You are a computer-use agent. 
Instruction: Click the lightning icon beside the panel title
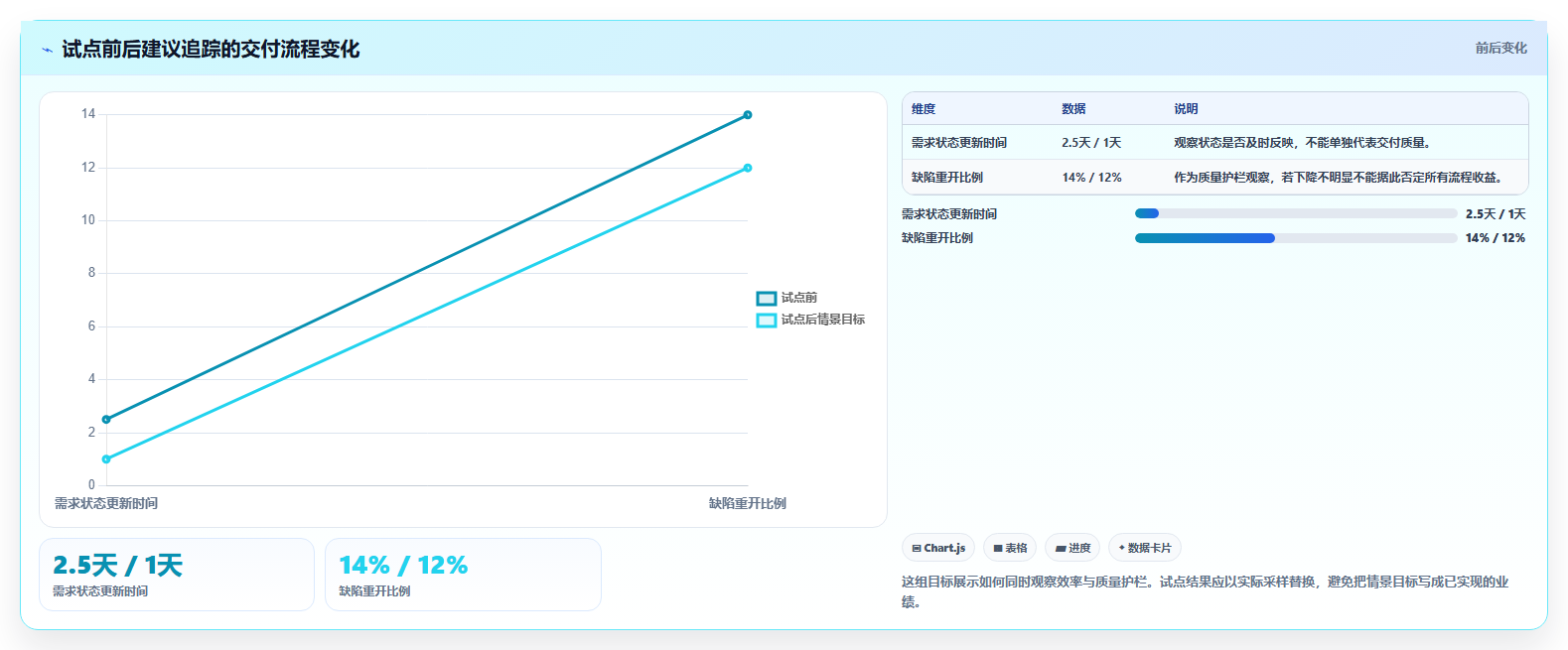[47, 50]
